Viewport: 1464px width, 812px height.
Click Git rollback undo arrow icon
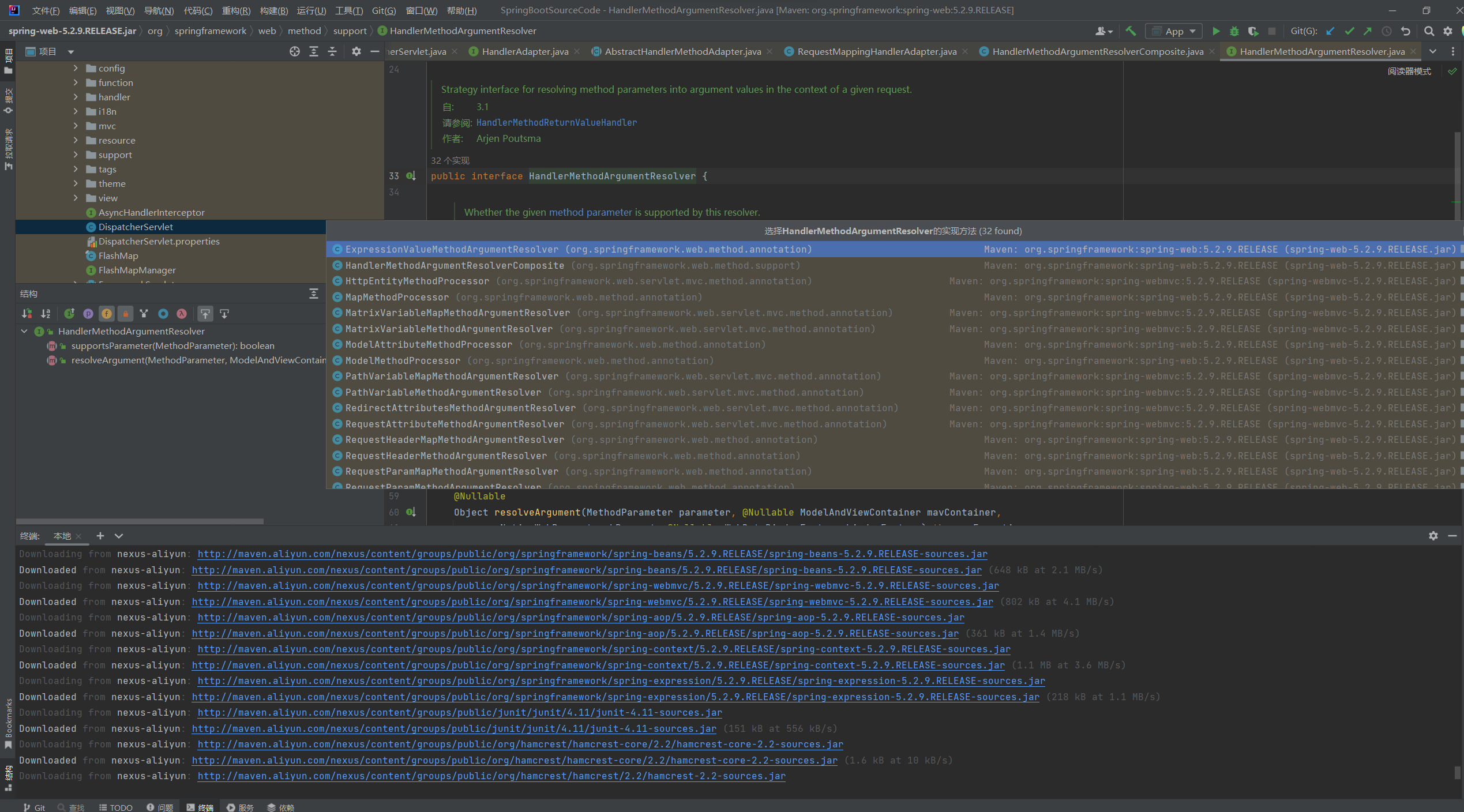(x=1406, y=31)
